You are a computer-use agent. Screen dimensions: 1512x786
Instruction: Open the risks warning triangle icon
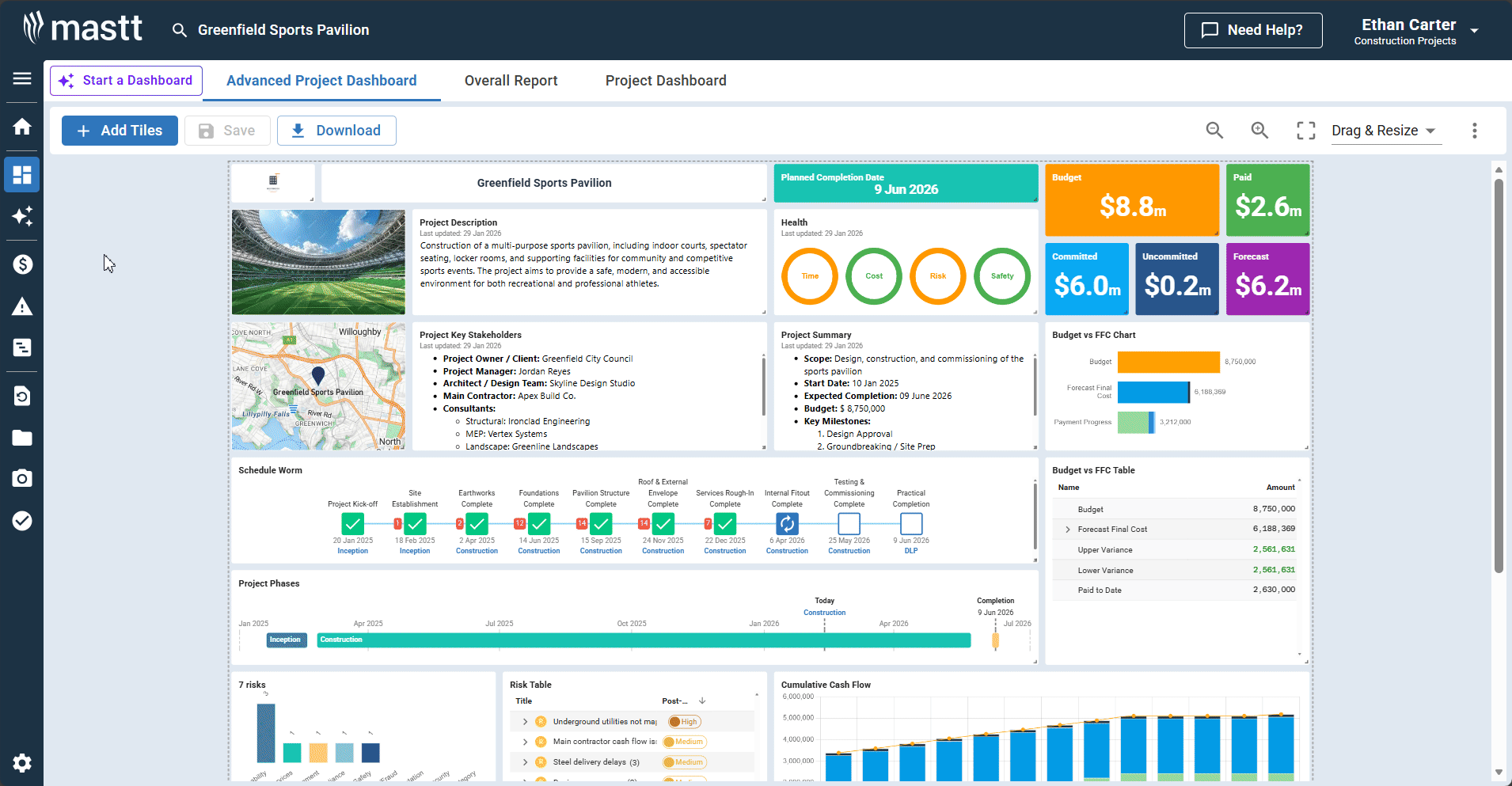pyautogui.click(x=21, y=306)
